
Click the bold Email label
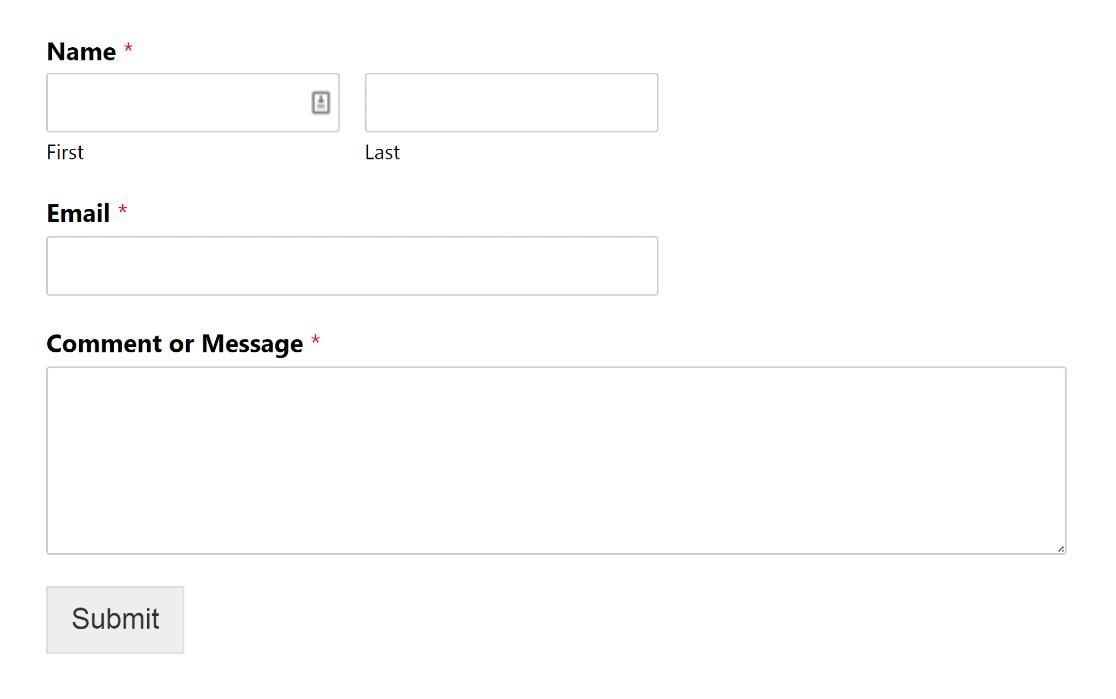point(78,214)
